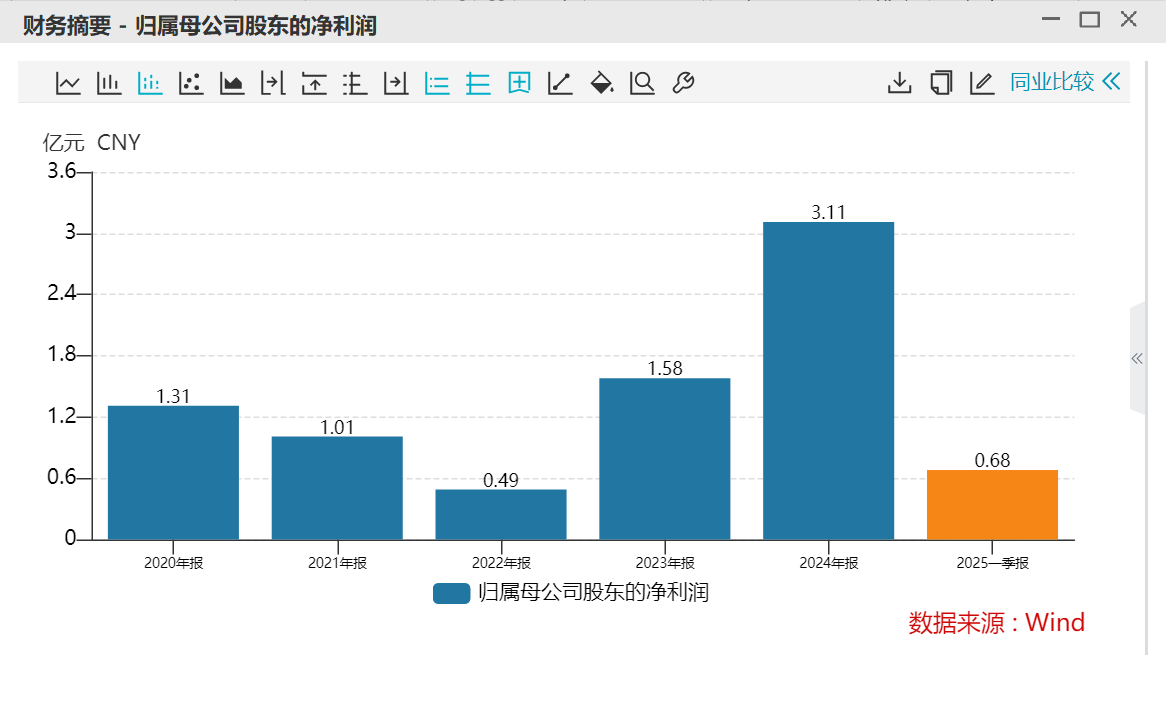Toggle the horizontal gridlines icon
1166x708 pixels.
(x=478, y=83)
